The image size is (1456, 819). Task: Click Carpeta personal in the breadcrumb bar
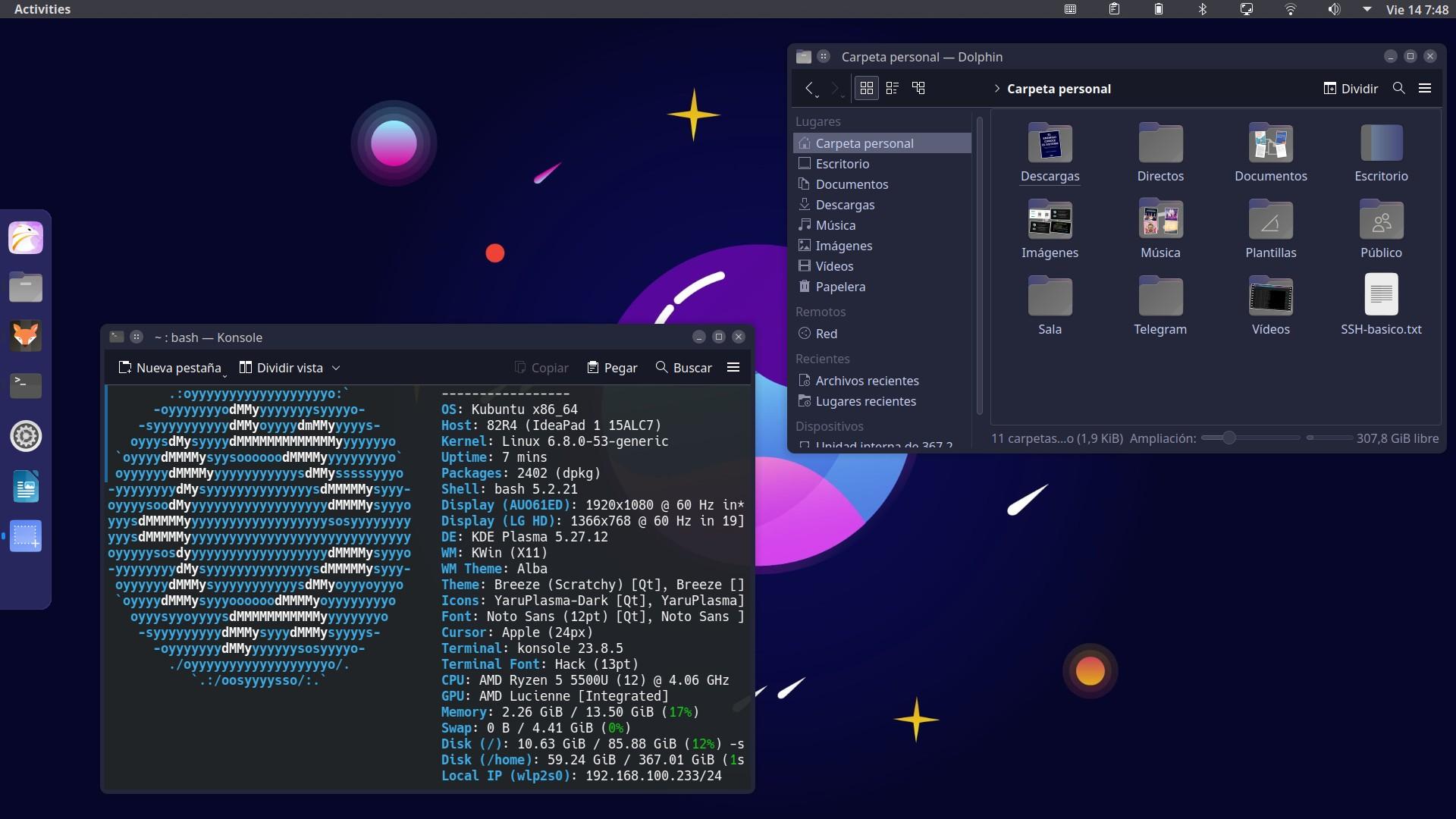click(1059, 89)
